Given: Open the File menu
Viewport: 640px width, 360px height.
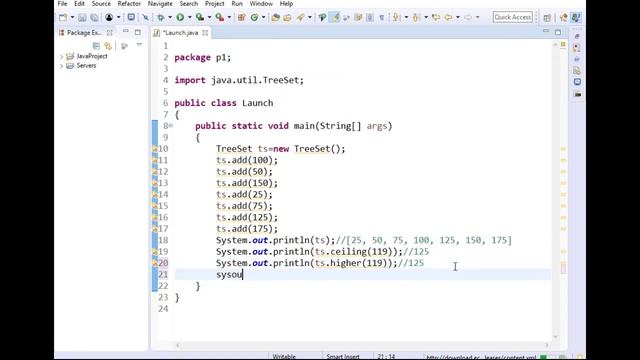Looking at the screenshot, I should click(x=62, y=4).
